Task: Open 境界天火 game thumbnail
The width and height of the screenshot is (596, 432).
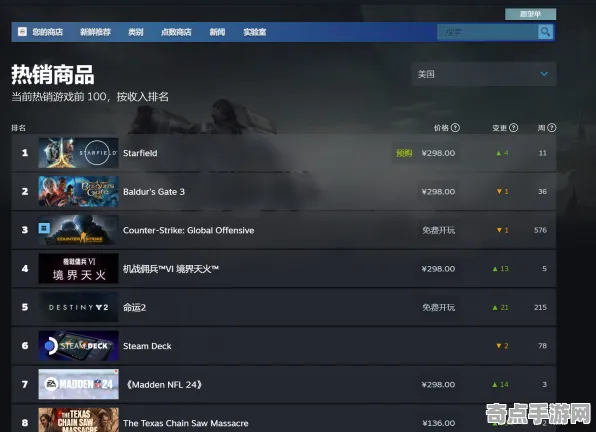Action: (78, 268)
